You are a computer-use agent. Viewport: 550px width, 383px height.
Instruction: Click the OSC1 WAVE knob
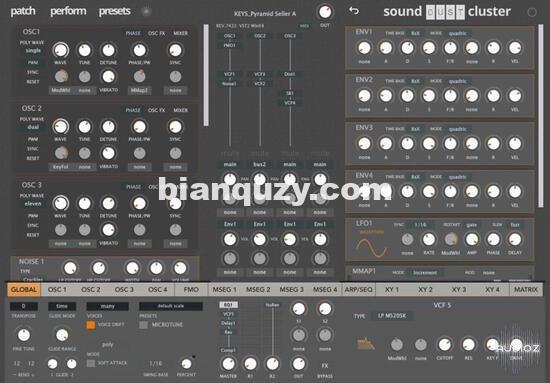(x=61, y=50)
